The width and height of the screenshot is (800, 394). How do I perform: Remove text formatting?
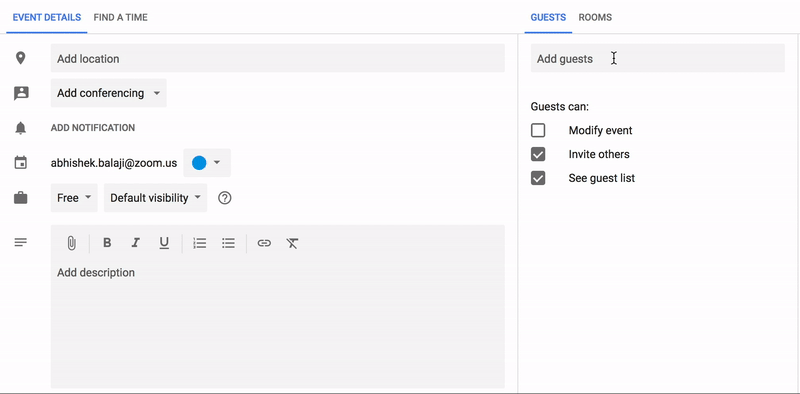click(292, 243)
